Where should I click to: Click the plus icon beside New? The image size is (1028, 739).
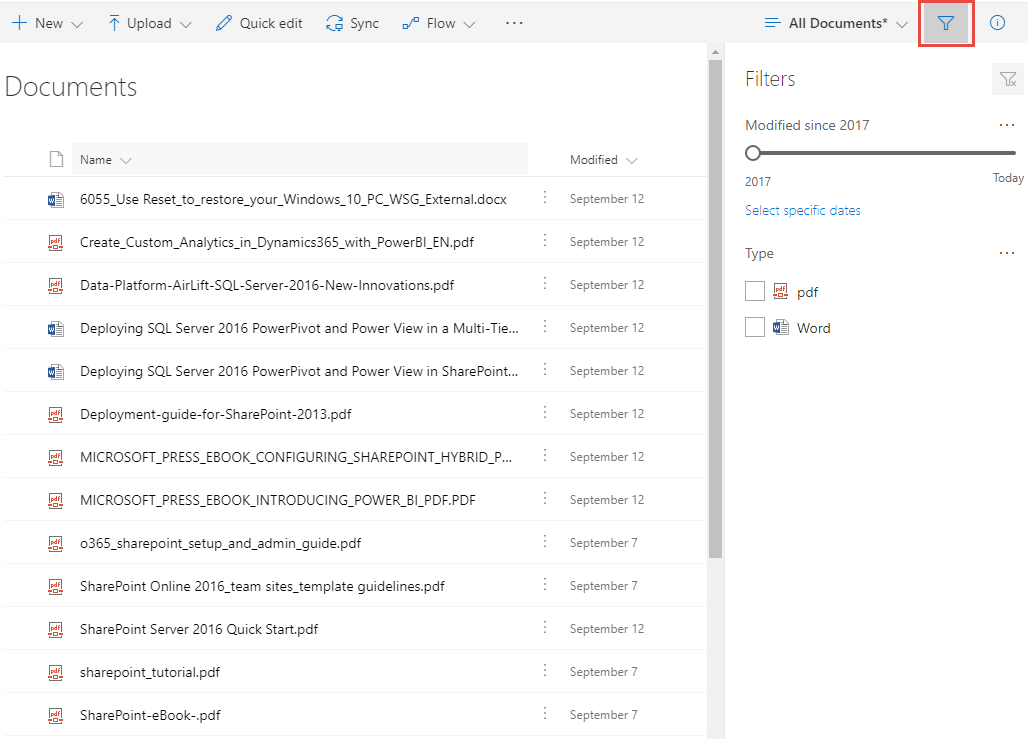pyautogui.click(x=20, y=23)
